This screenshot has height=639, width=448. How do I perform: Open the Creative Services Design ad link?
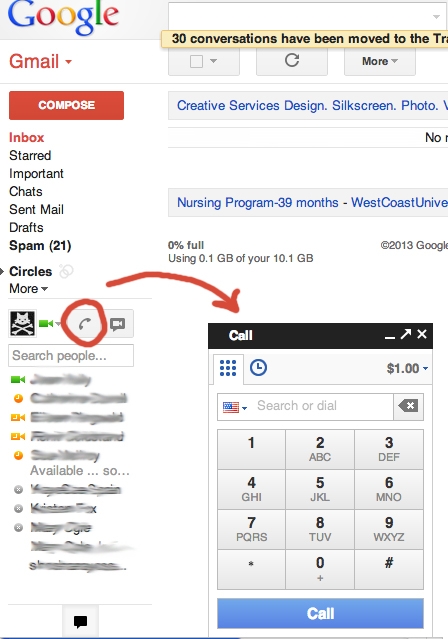click(312, 106)
